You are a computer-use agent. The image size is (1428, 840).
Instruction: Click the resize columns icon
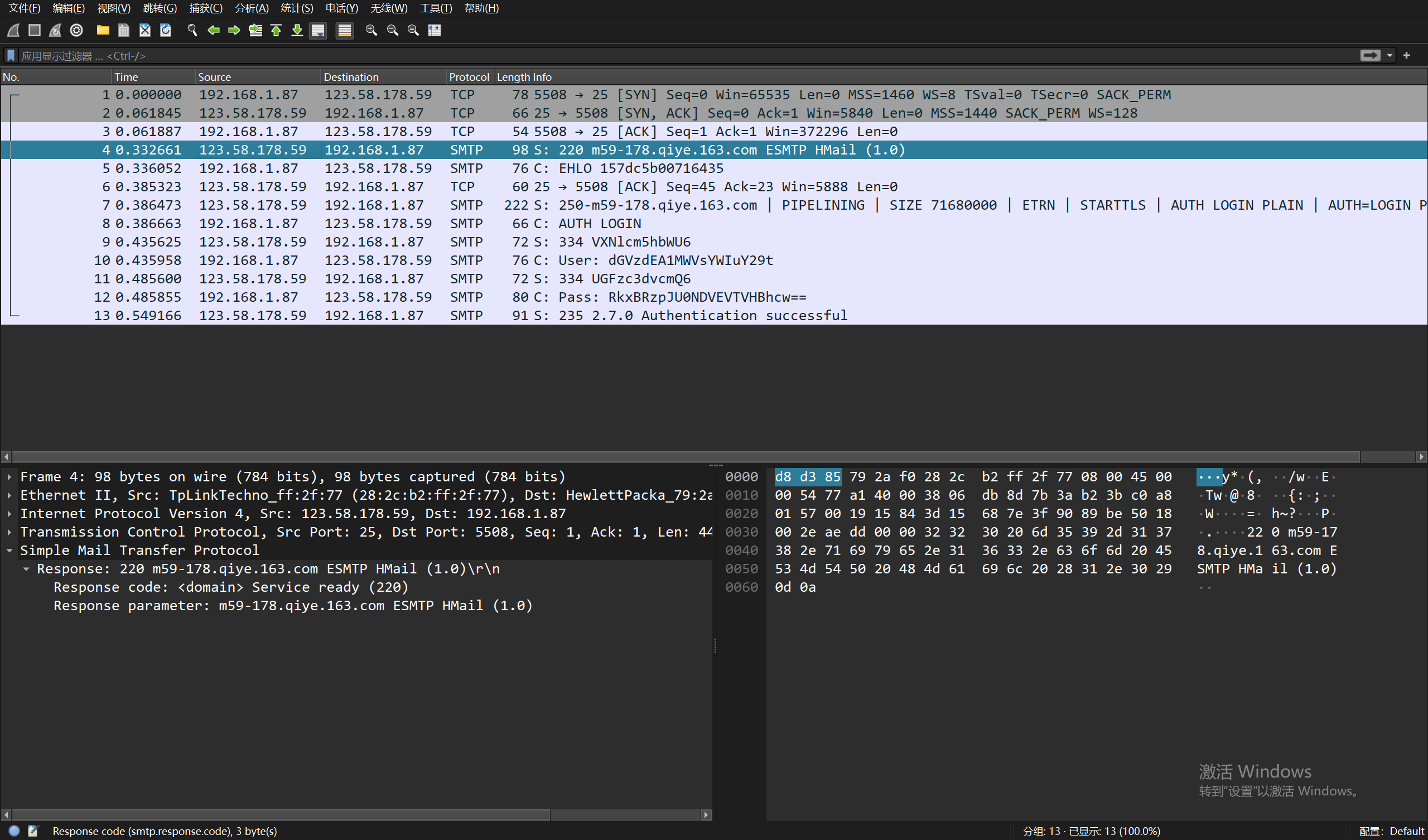435,30
